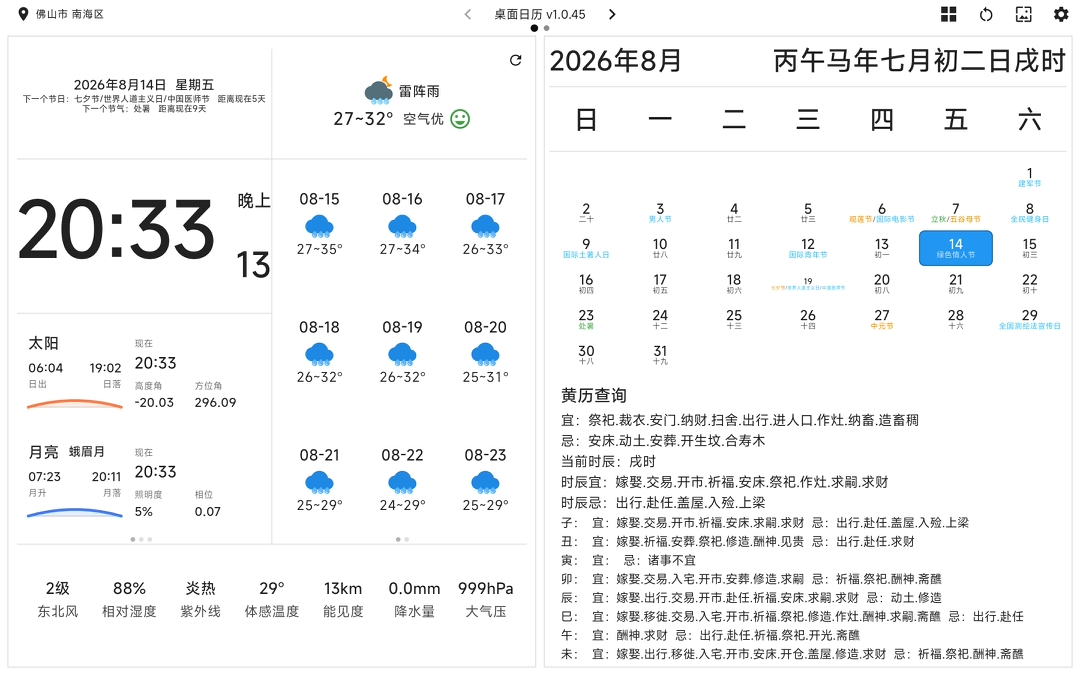The image size is (1080, 675).
Task: Select calendar day 27 中元节
Action: [x=882, y=319]
